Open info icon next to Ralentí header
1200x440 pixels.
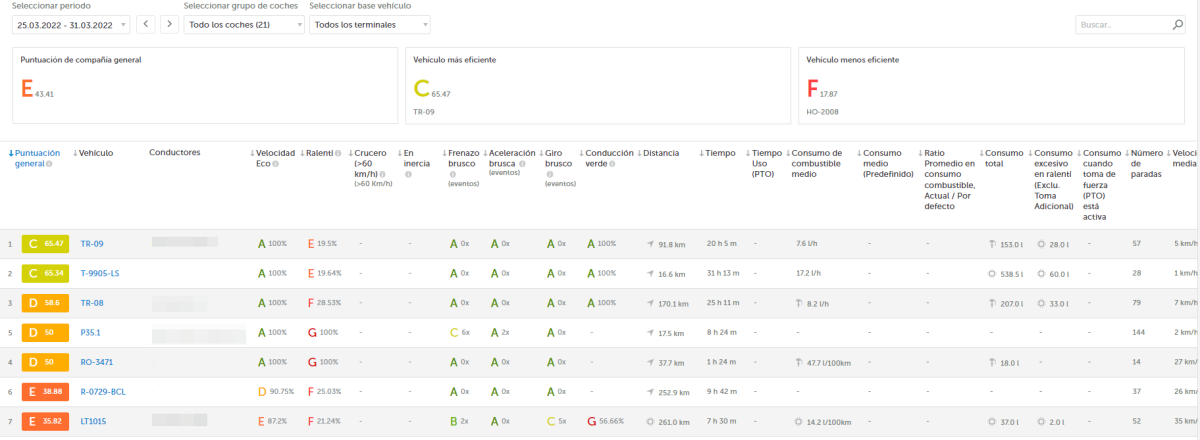(x=337, y=153)
